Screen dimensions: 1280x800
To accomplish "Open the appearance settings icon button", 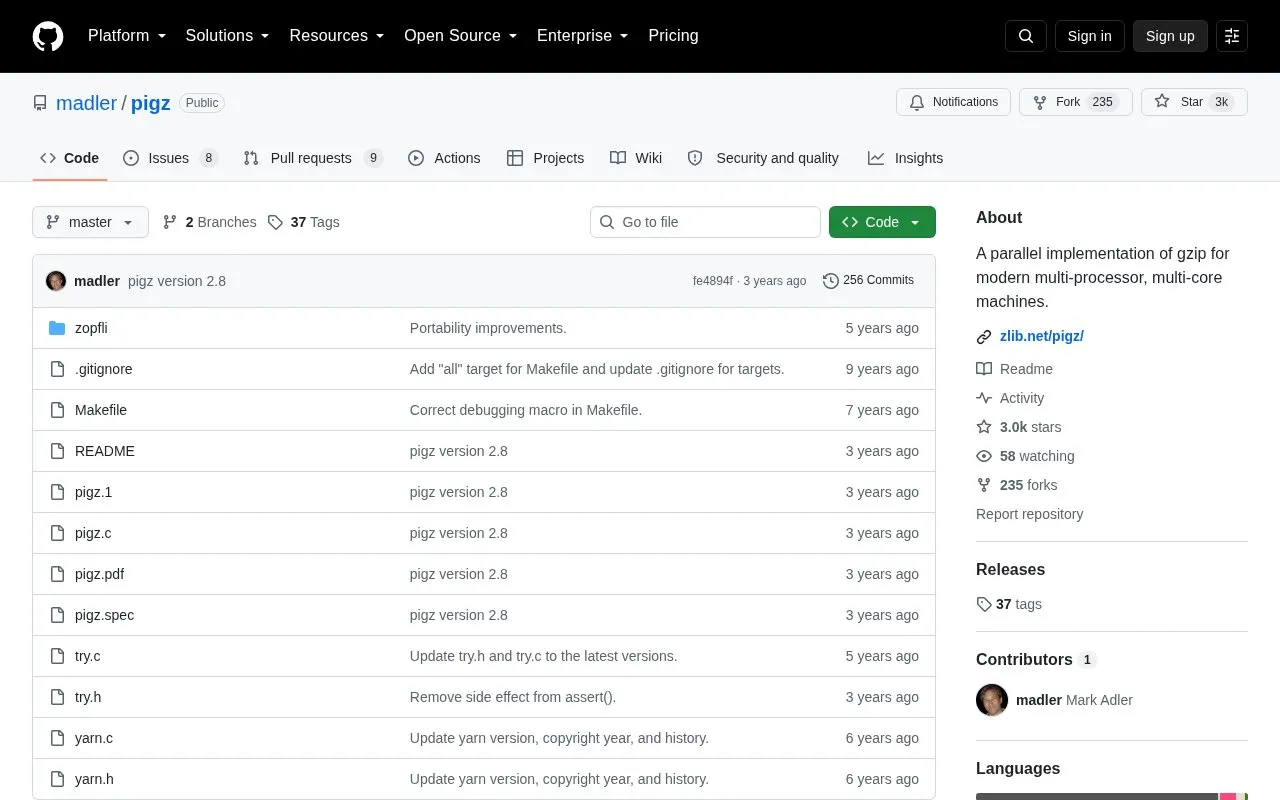I will [x=1232, y=36].
